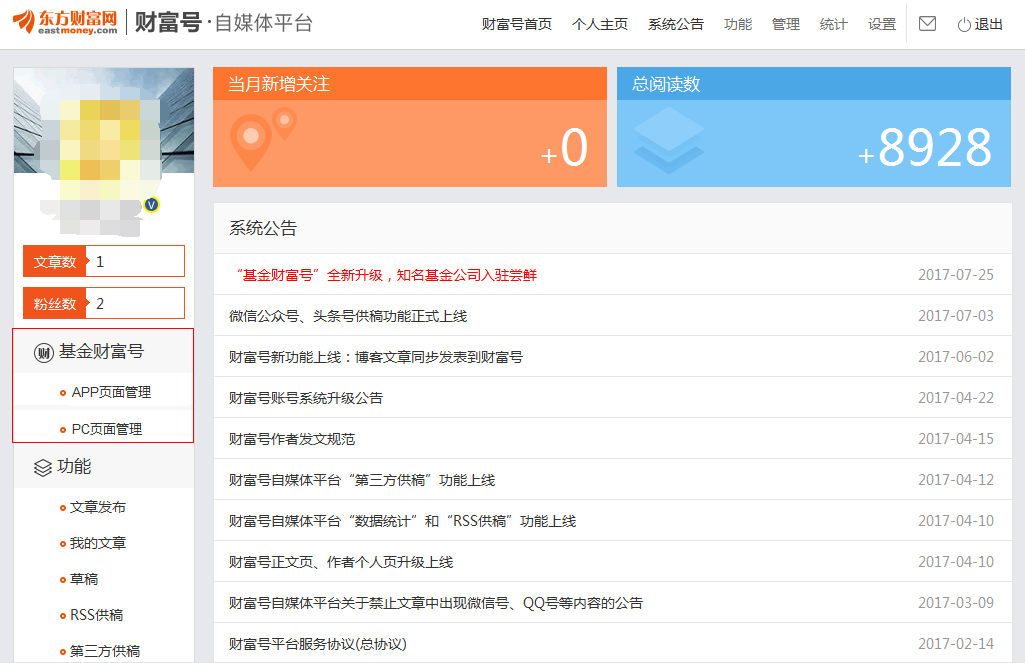
Task: Select 系统公告 in the top navigation
Action: click(676, 24)
